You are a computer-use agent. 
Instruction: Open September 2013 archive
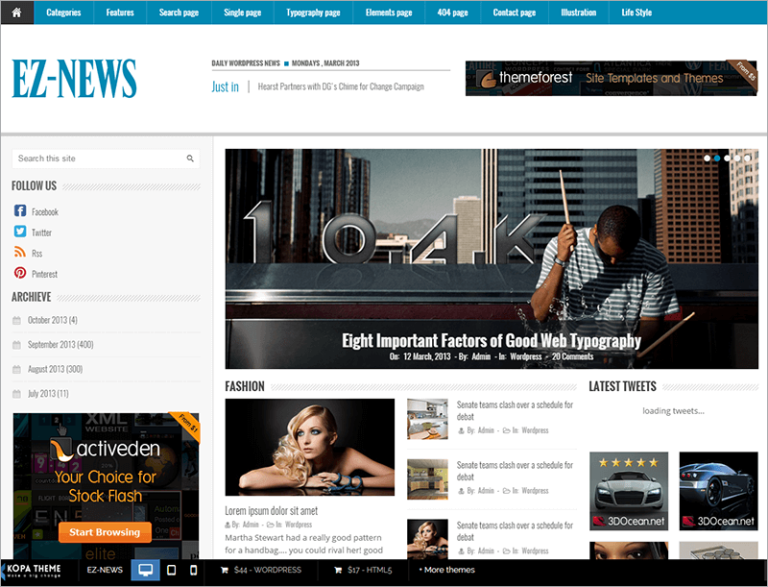(x=60, y=344)
